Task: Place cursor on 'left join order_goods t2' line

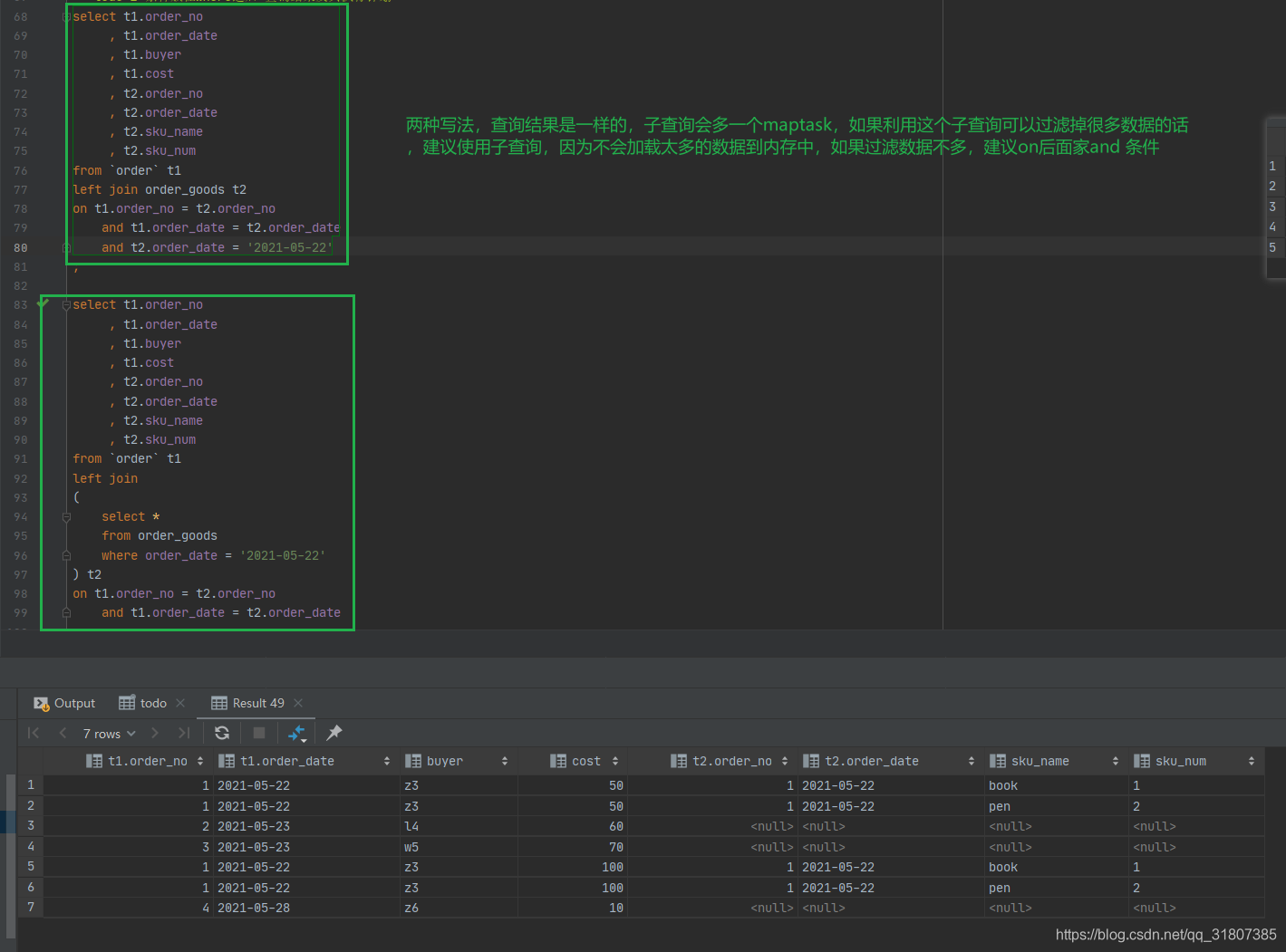Action: pyautogui.click(x=160, y=189)
